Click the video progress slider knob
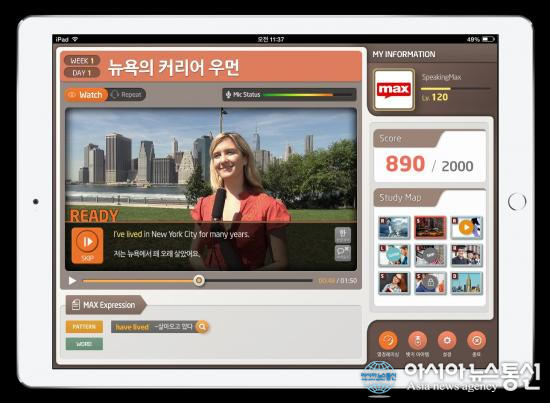550x403 pixels. click(x=199, y=280)
